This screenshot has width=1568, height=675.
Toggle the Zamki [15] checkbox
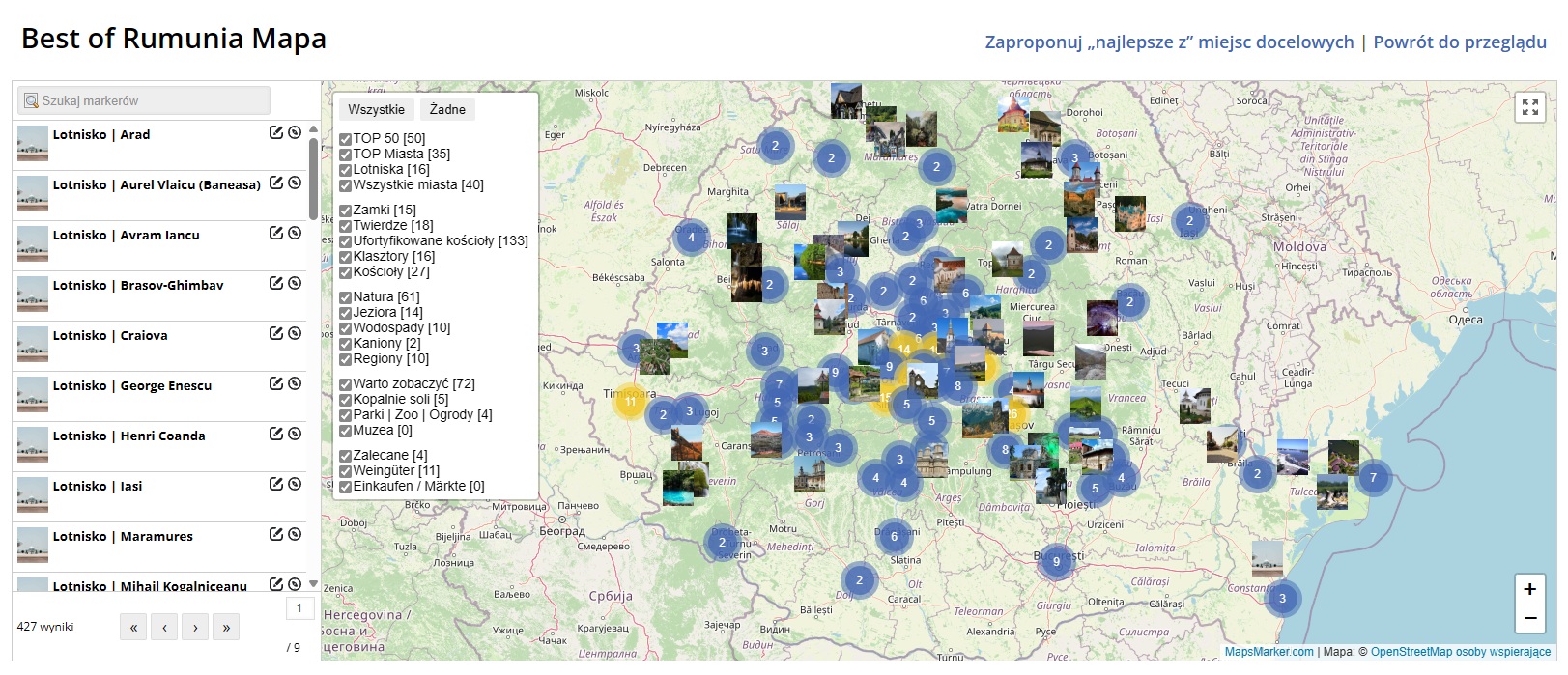(345, 211)
